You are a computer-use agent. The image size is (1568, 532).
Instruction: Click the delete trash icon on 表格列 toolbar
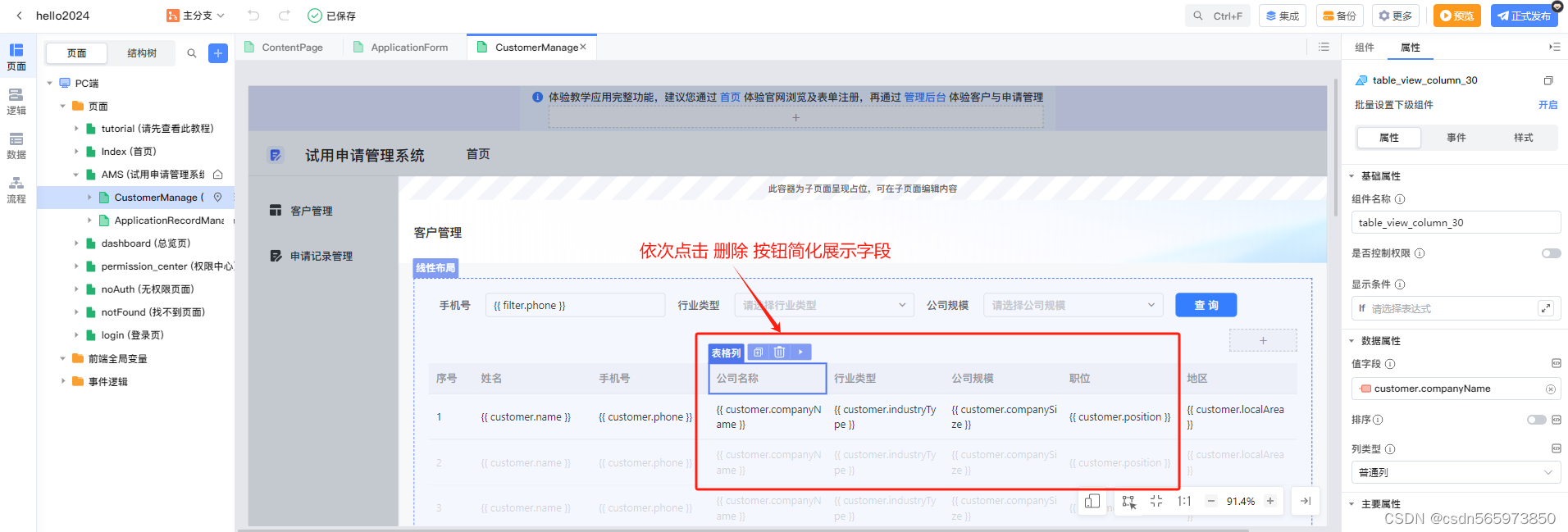[x=779, y=352]
